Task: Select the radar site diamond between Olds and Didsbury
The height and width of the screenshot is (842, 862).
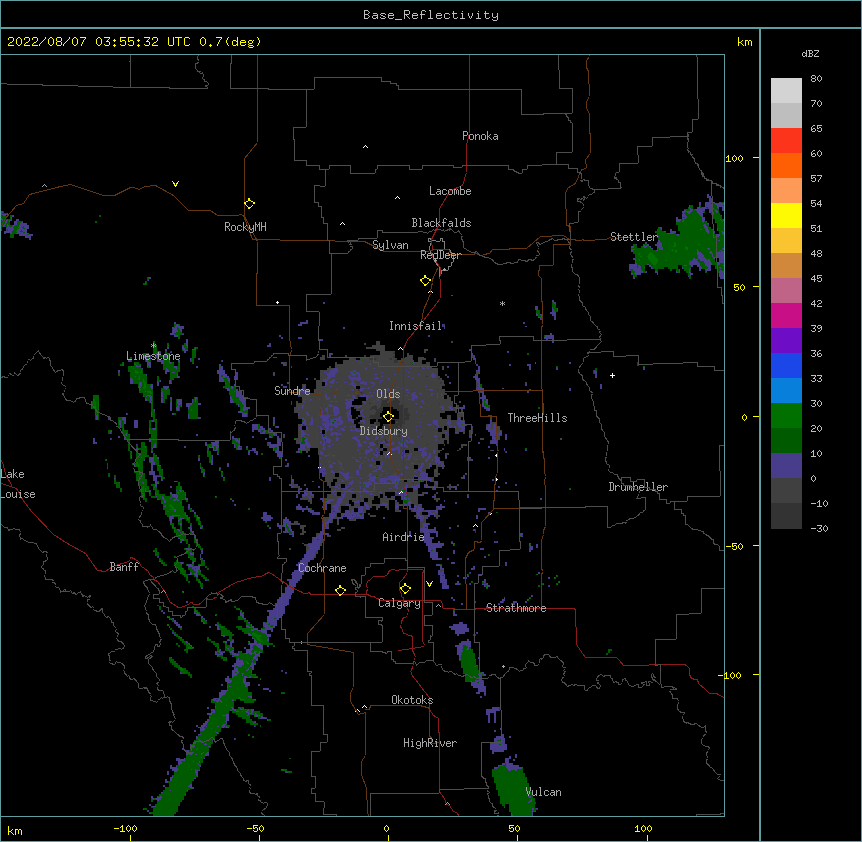Action: pos(388,416)
